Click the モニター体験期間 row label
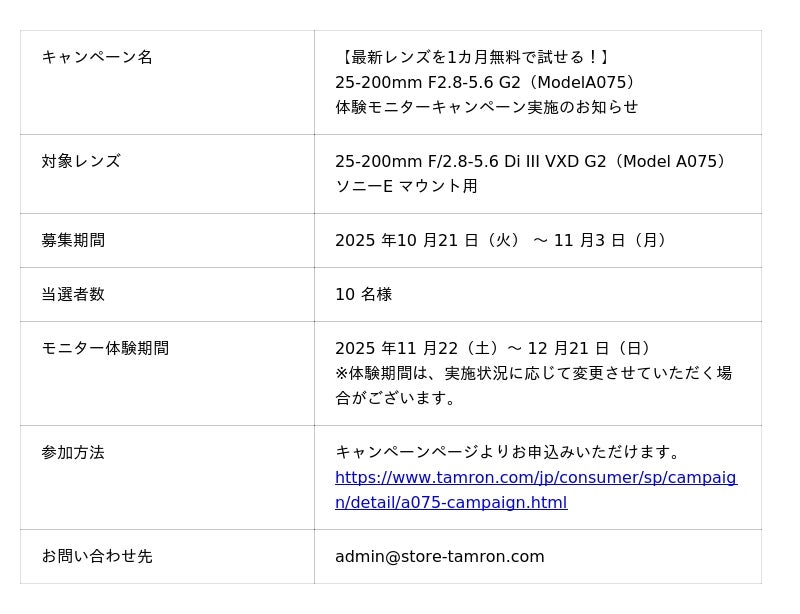The width and height of the screenshot is (800, 614). pos(105,348)
